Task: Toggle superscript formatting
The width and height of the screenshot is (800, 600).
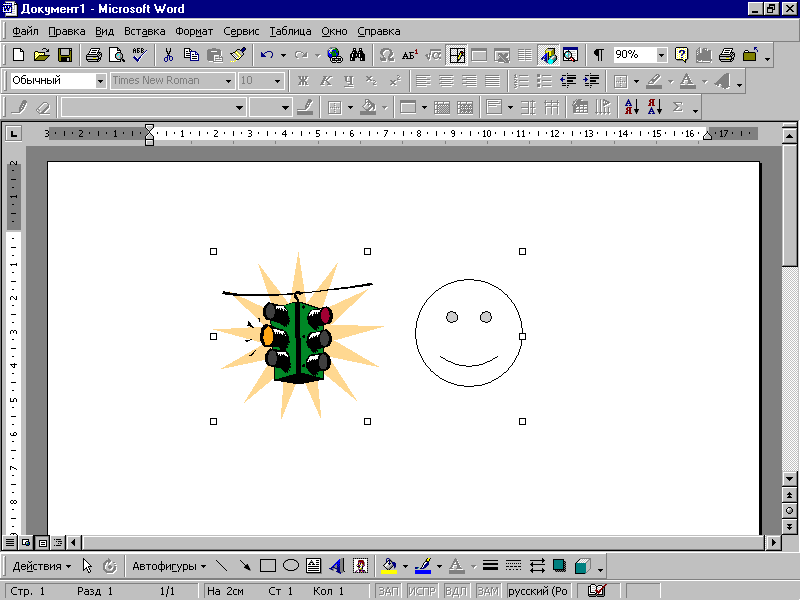Action: 395,81
